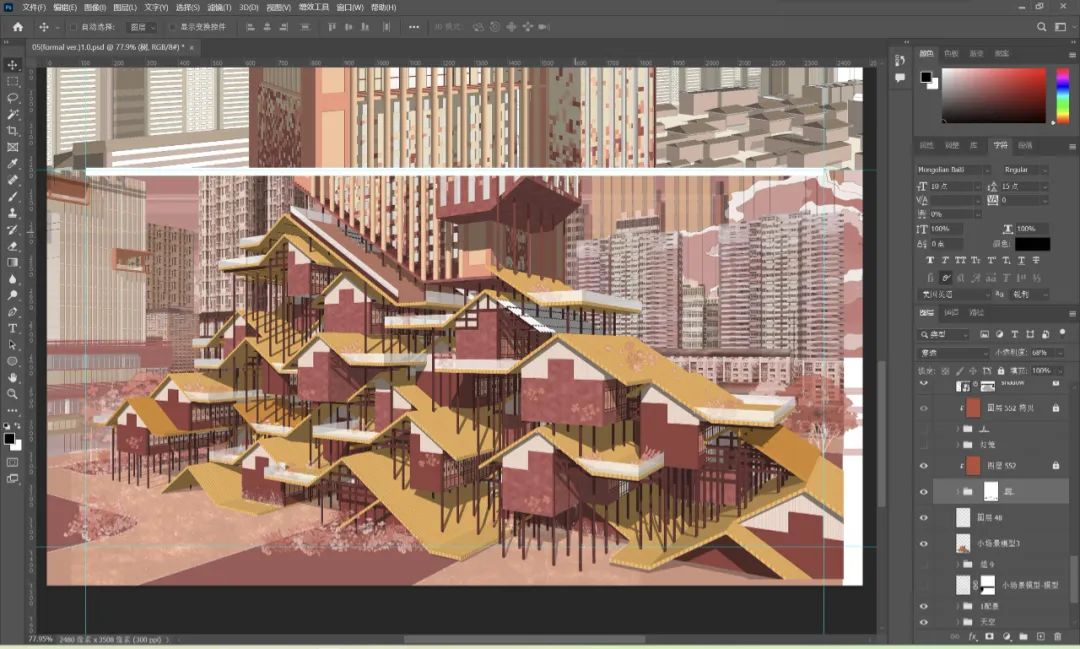Click the fx layer style icon

coord(973,637)
